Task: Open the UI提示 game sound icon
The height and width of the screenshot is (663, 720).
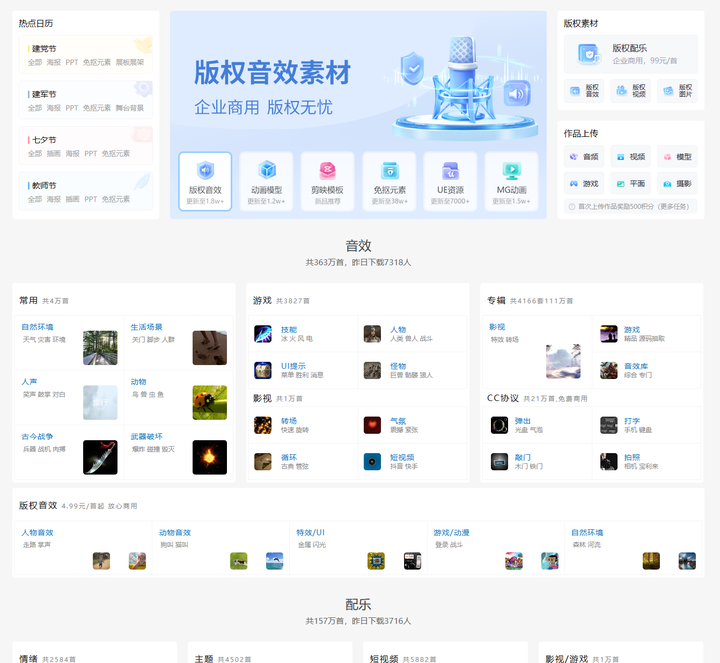Action: pos(263,370)
